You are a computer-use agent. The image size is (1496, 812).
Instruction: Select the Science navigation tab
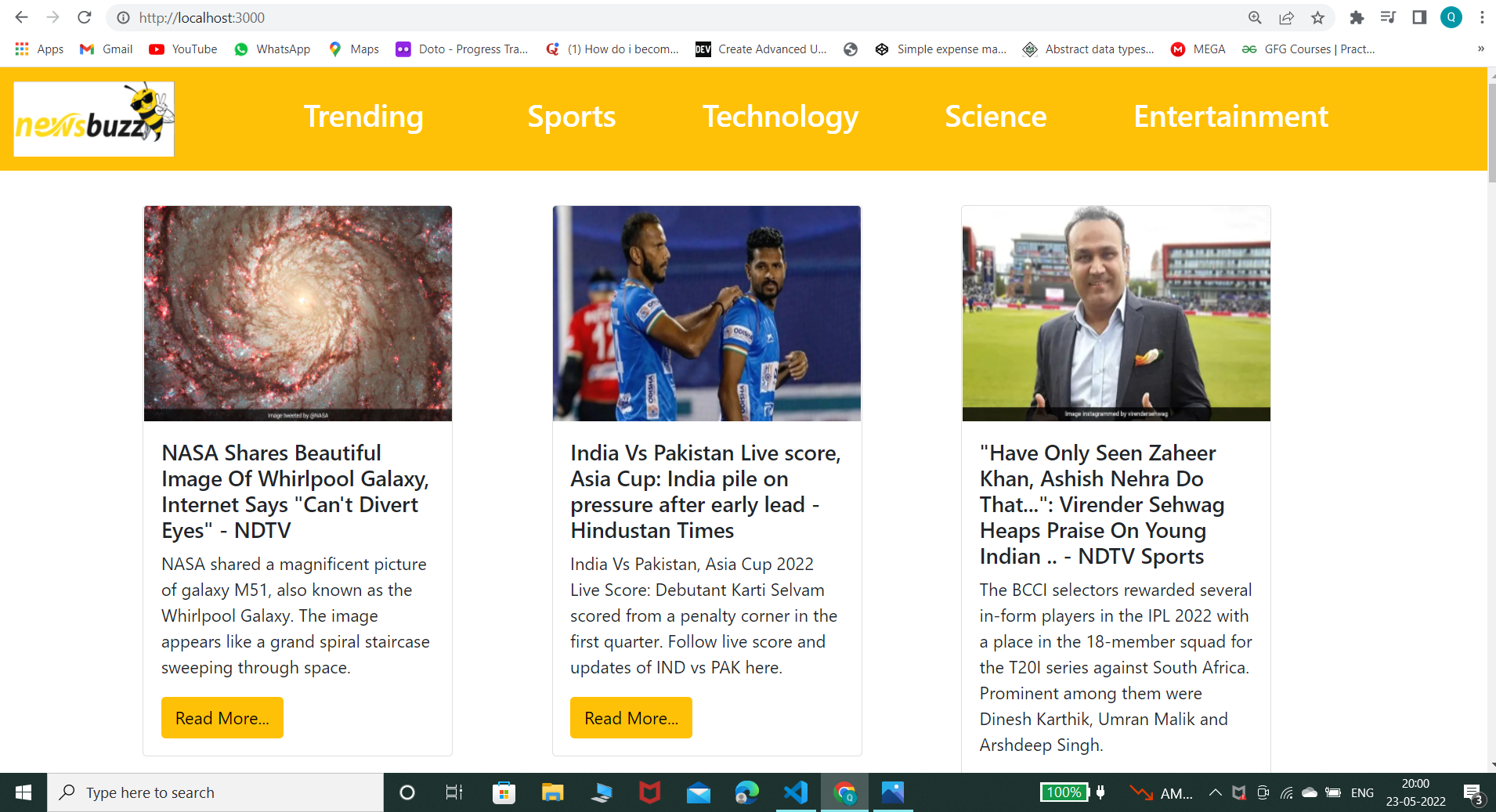(996, 117)
